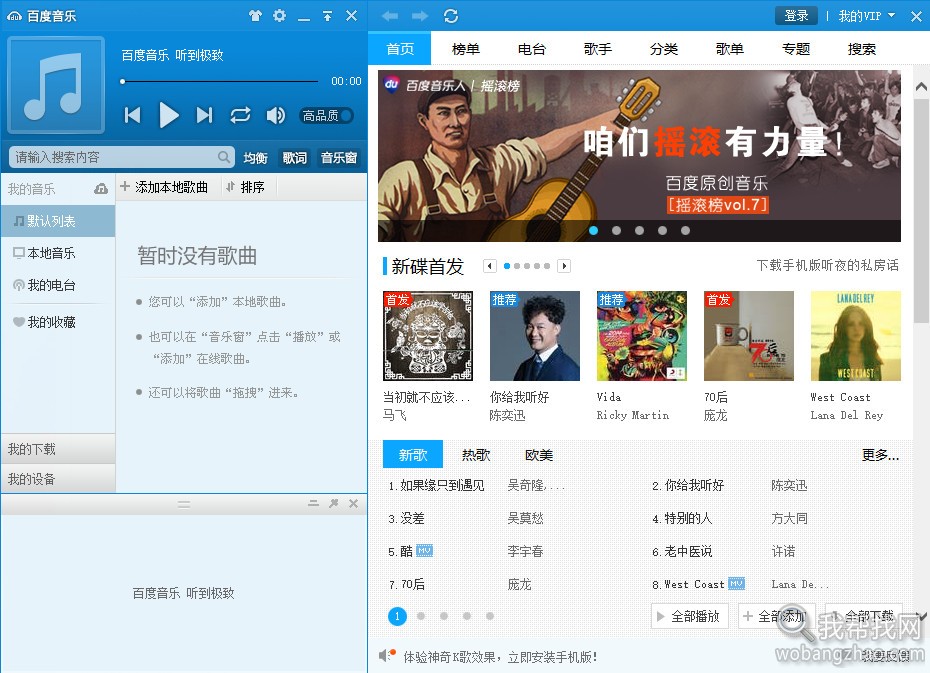Click the search magnifier icon

pos(224,157)
